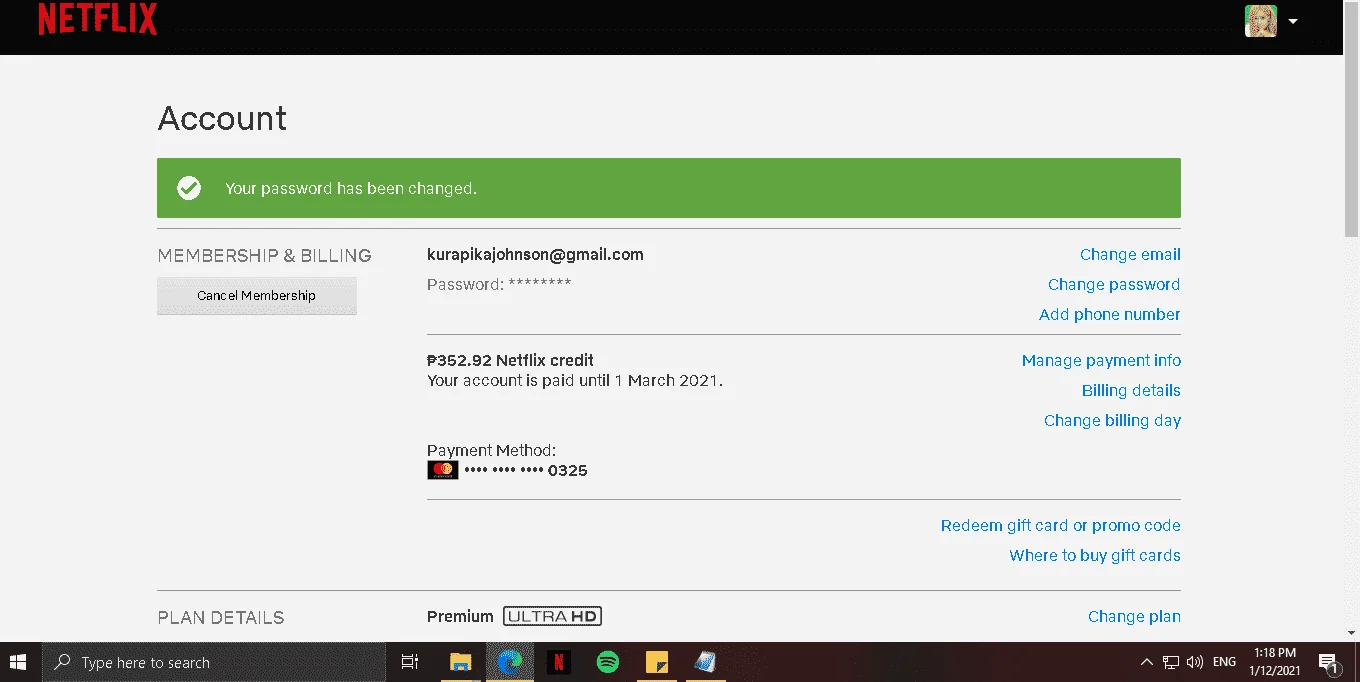Click the scrollbar down arrow
Image resolution: width=1360 pixels, height=682 pixels.
(1351, 633)
